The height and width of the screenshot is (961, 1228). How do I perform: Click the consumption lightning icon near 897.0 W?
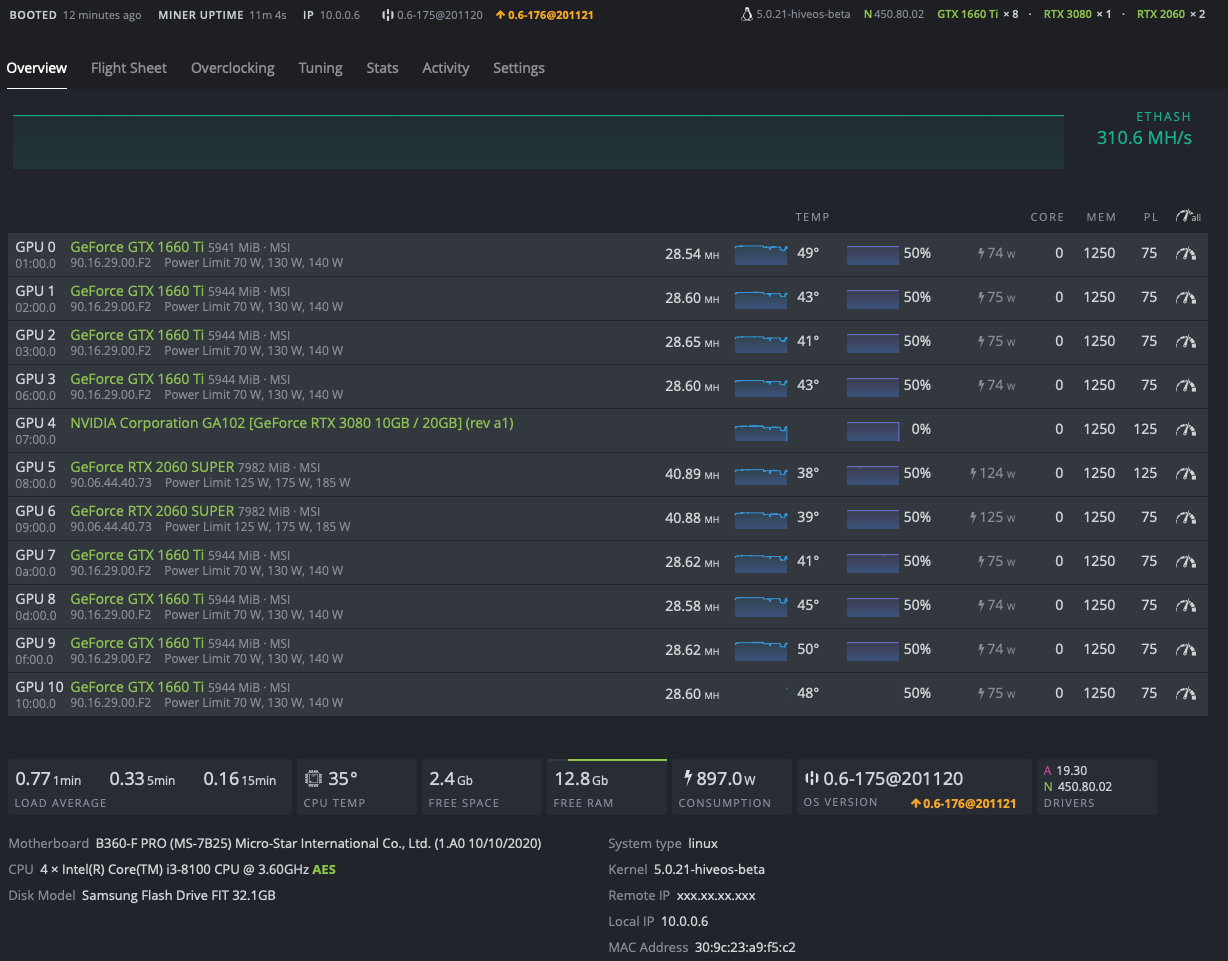[x=688, y=778]
